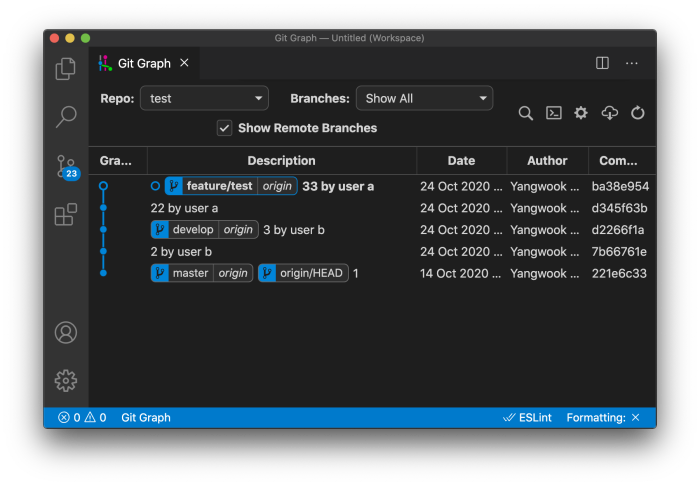The image size is (700, 486).
Task: Click the Commit column header
Action: (x=618, y=161)
